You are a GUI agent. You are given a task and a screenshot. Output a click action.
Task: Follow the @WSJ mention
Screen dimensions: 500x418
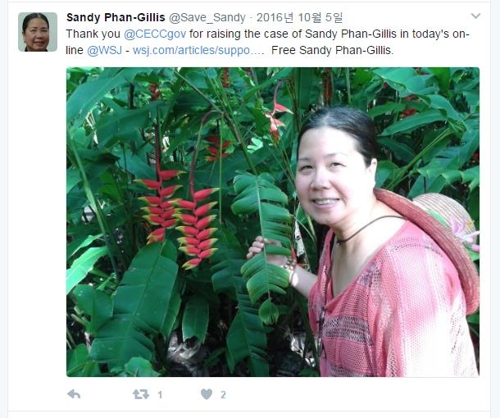pos(104,50)
